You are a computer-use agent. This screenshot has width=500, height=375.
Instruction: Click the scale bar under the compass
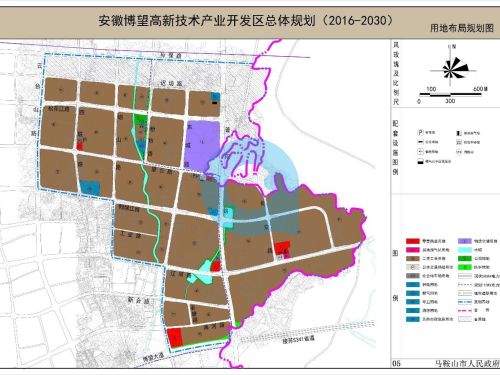point(450,95)
